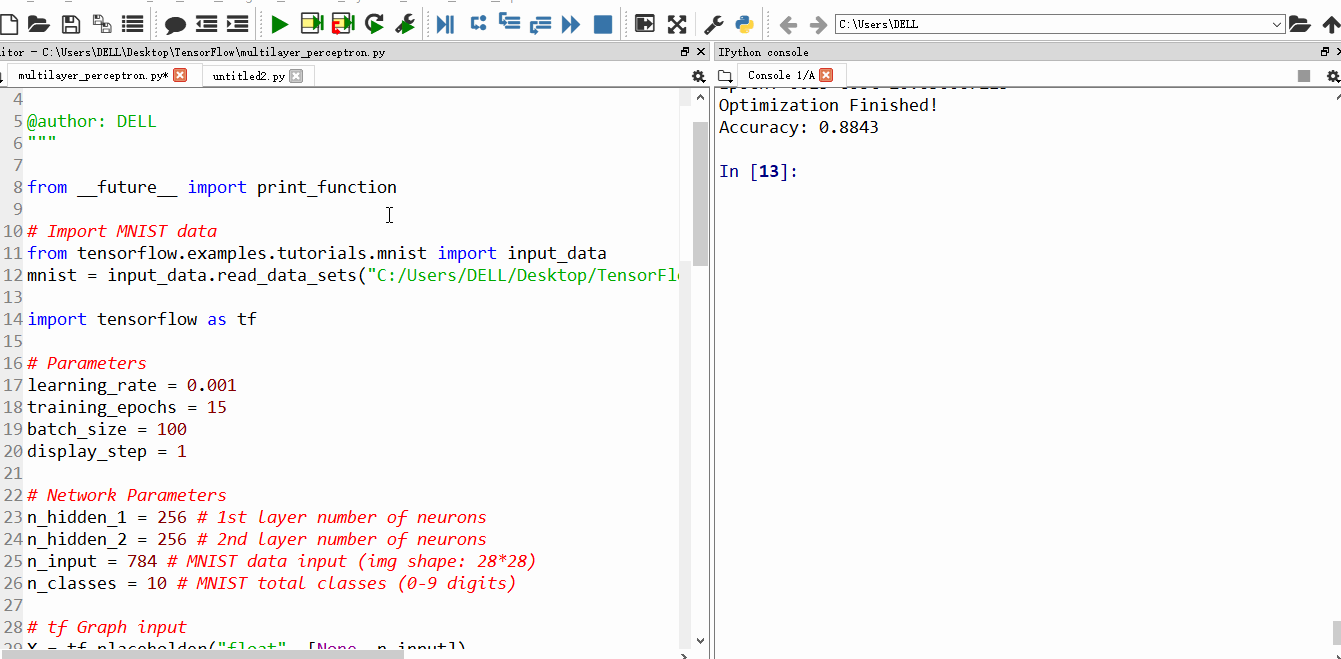Image resolution: width=1341 pixels, height=659 pixels.
Task: Click the 'In [13]:' console prompt
Action: (758, 171)
